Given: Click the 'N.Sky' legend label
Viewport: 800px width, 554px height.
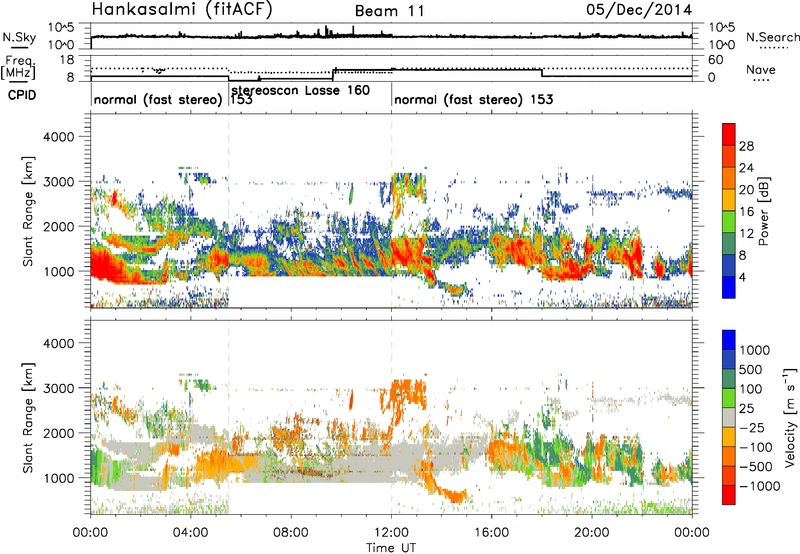Looking at the screenshot, I should [19, 37].
